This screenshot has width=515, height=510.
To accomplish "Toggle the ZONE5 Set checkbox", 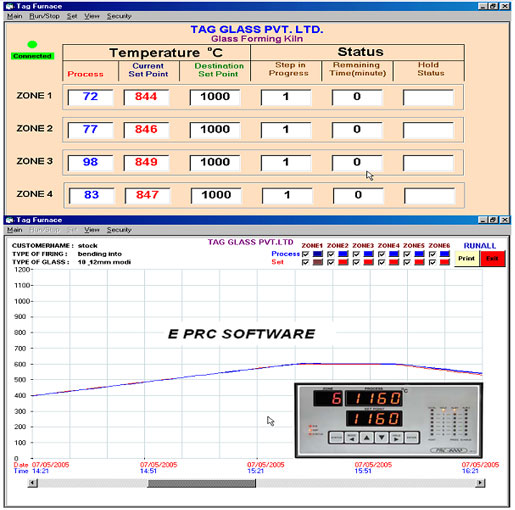I will [x=407, y=262].
